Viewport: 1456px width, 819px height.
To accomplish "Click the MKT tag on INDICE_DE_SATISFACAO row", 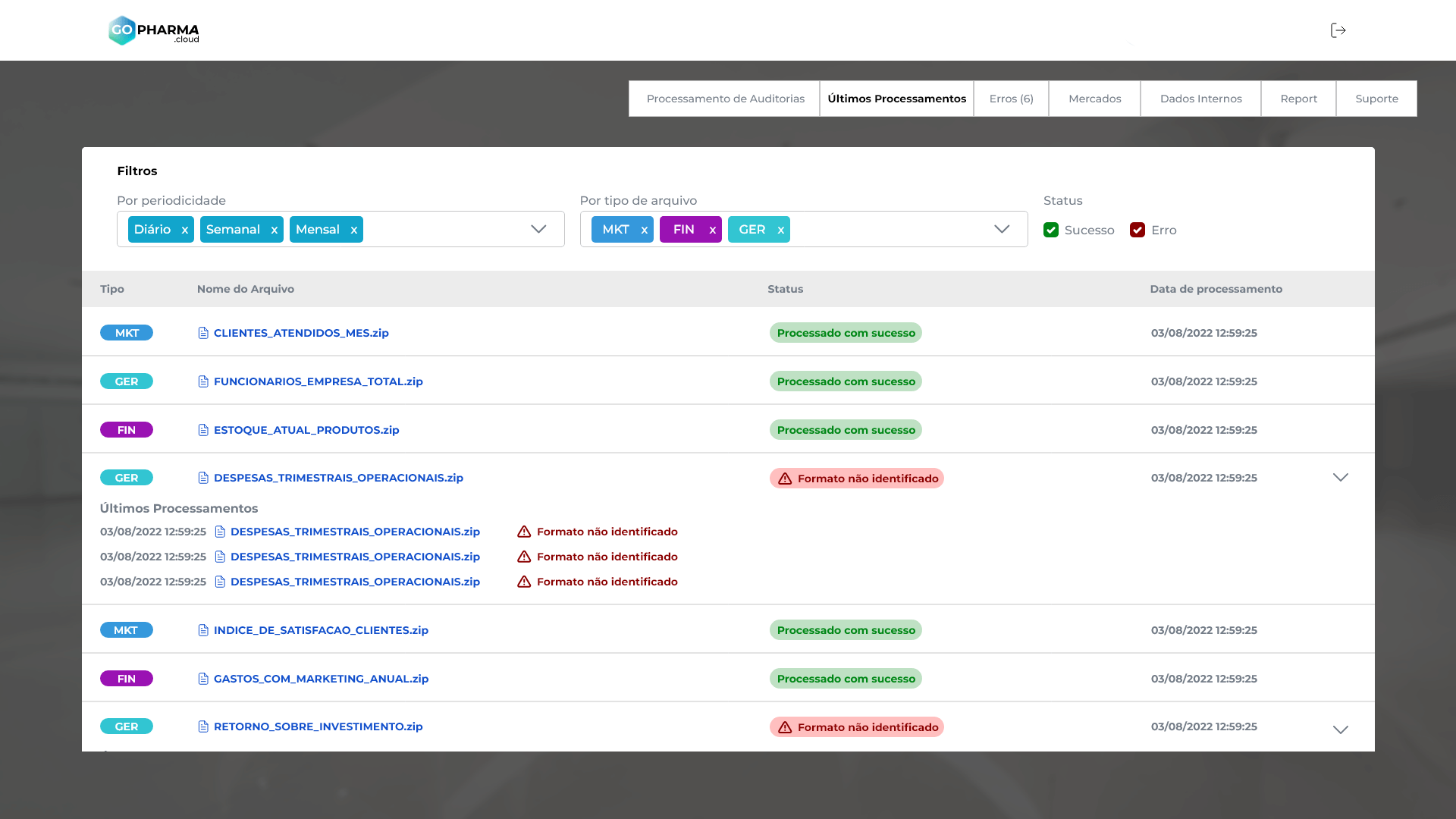I will click(127, 630).
